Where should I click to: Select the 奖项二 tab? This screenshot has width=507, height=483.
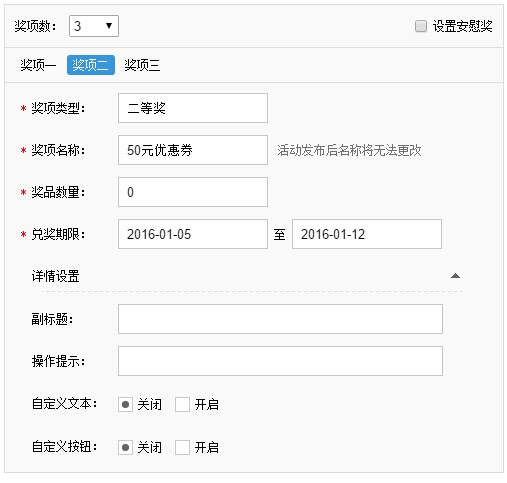(91, 65)
